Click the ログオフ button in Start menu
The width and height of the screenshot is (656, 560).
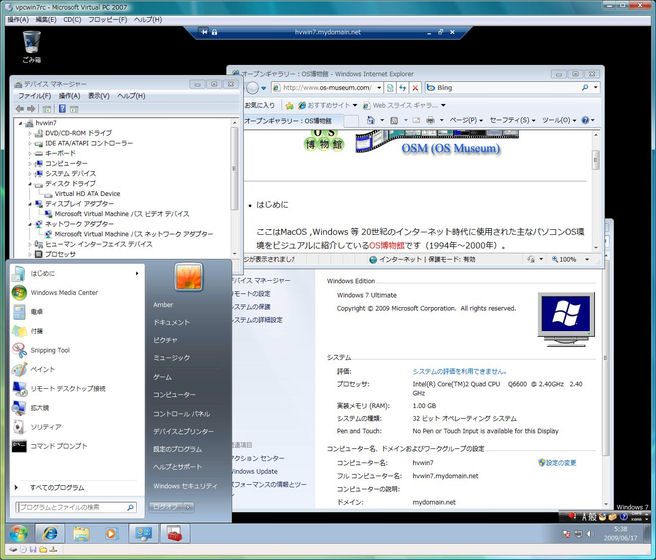166,507
